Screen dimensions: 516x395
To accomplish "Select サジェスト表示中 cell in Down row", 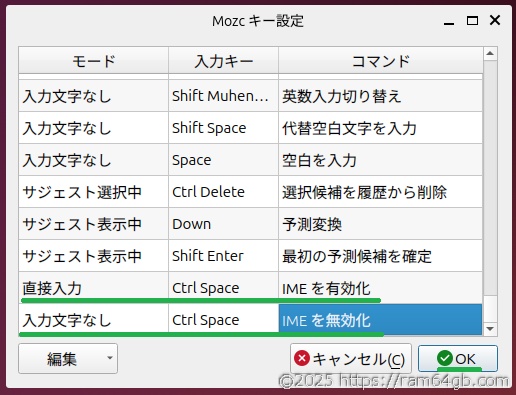I will (x=94, y=224).
